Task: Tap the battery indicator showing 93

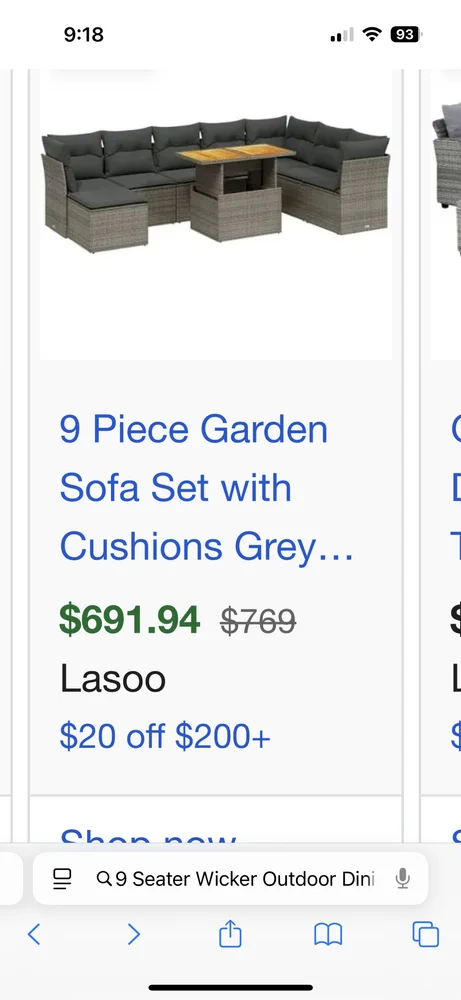Action: tap(406, 34)
